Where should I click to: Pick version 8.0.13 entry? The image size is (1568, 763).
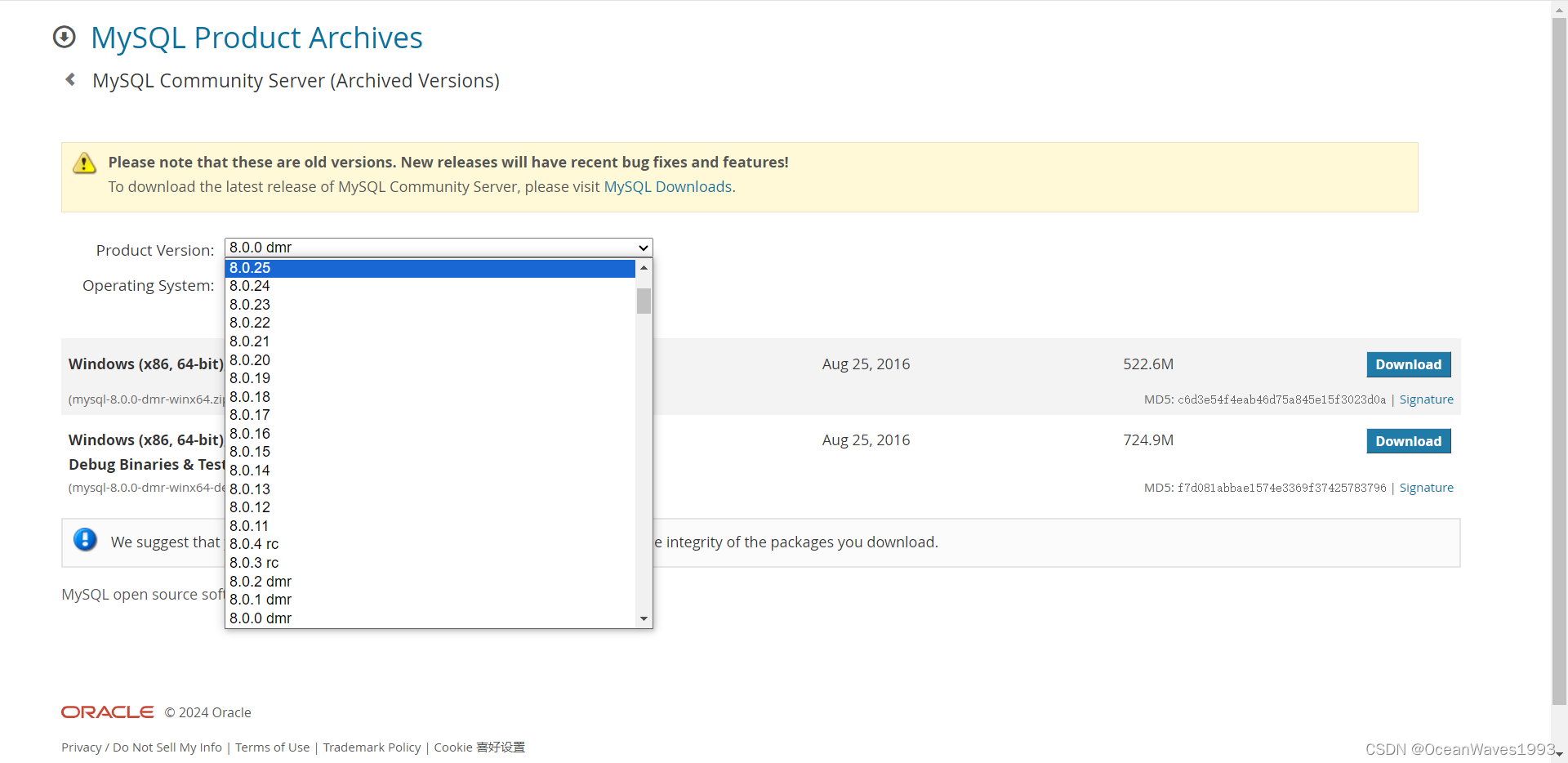[x=430, y=489]
